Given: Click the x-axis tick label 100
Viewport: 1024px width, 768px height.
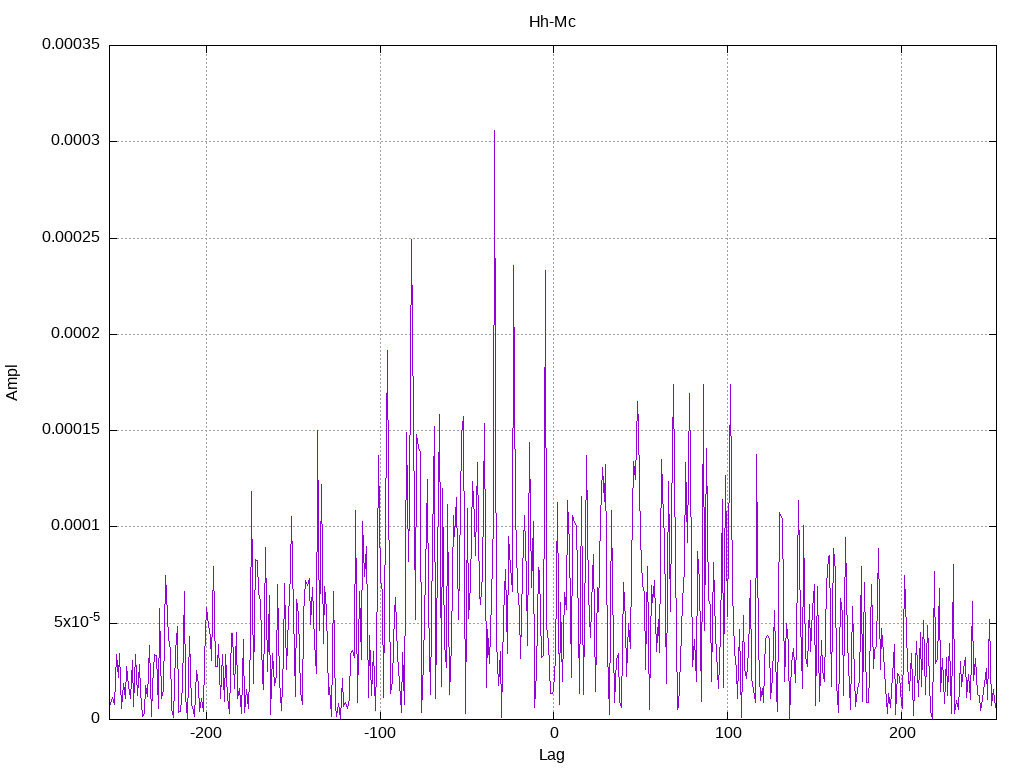Looking at the screenshot, I should (x=728, y=733).
